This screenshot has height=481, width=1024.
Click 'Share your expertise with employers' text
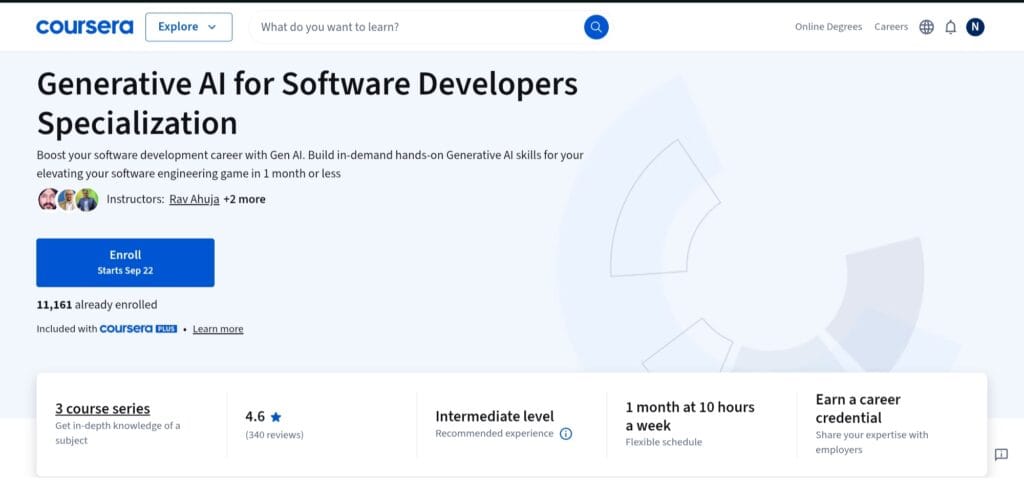click(871, 442)
